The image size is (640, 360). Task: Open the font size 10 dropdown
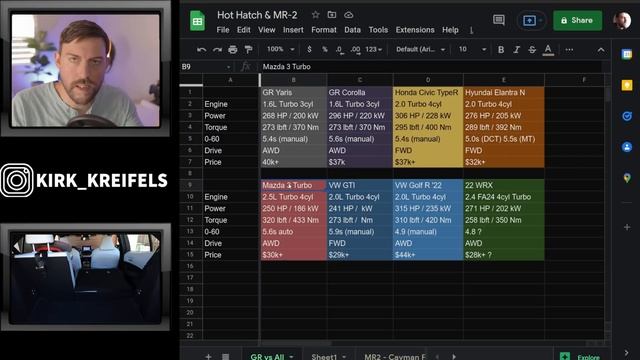[x=472, y=49]
